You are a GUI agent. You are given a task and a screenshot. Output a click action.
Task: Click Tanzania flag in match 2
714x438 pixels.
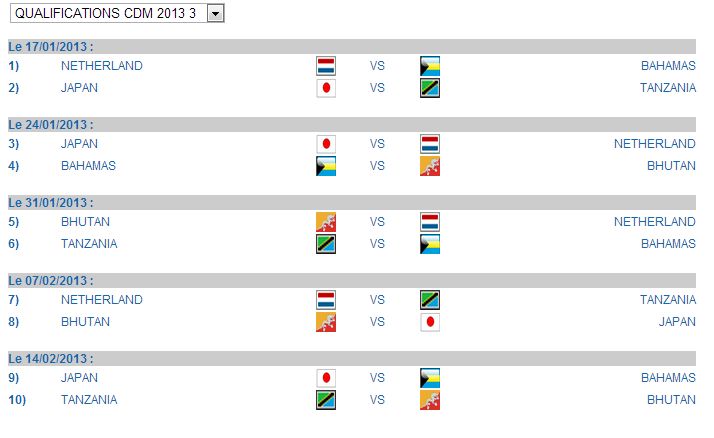click(x=430, y=88)
